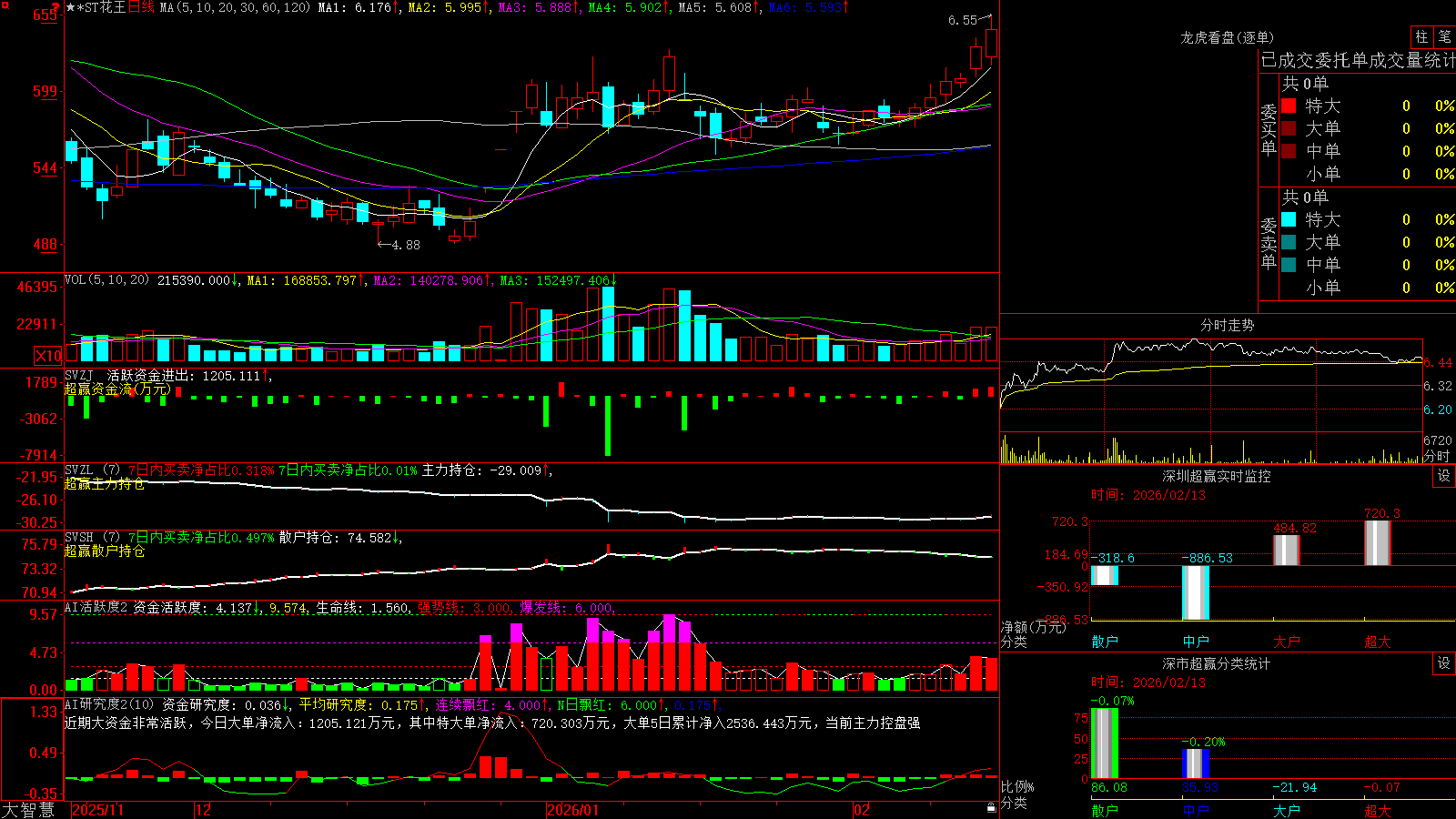Click dark red 中单 swatch under 委买单
The image size is (1456, 819).
1289,151
